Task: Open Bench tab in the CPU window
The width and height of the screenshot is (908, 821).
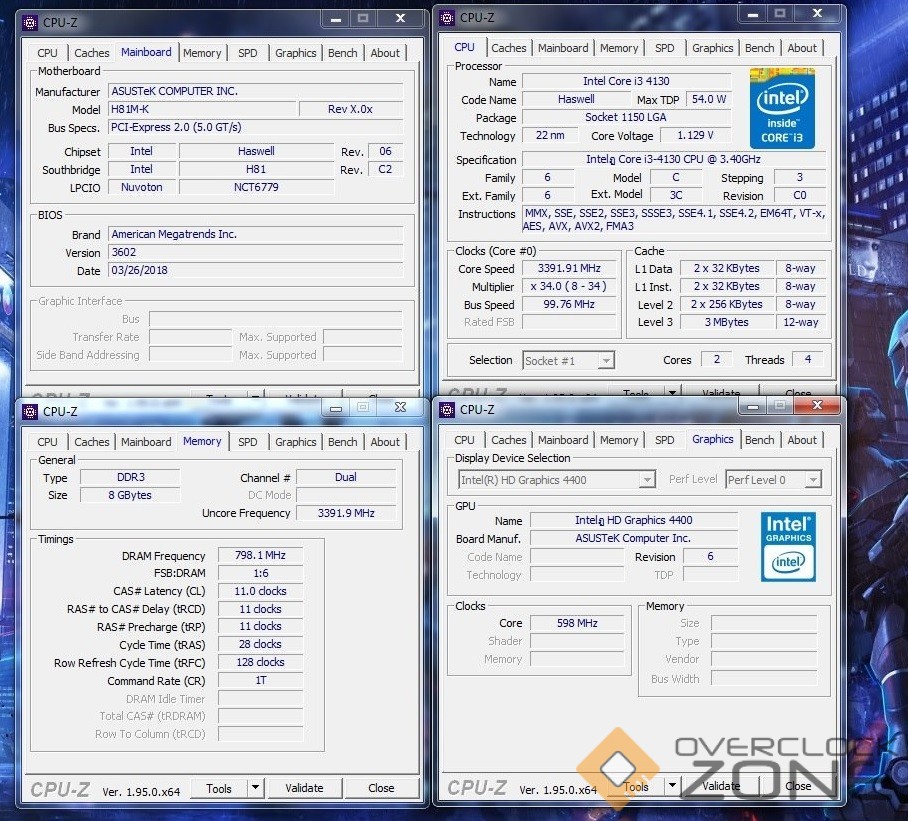Action: [759, 48]
